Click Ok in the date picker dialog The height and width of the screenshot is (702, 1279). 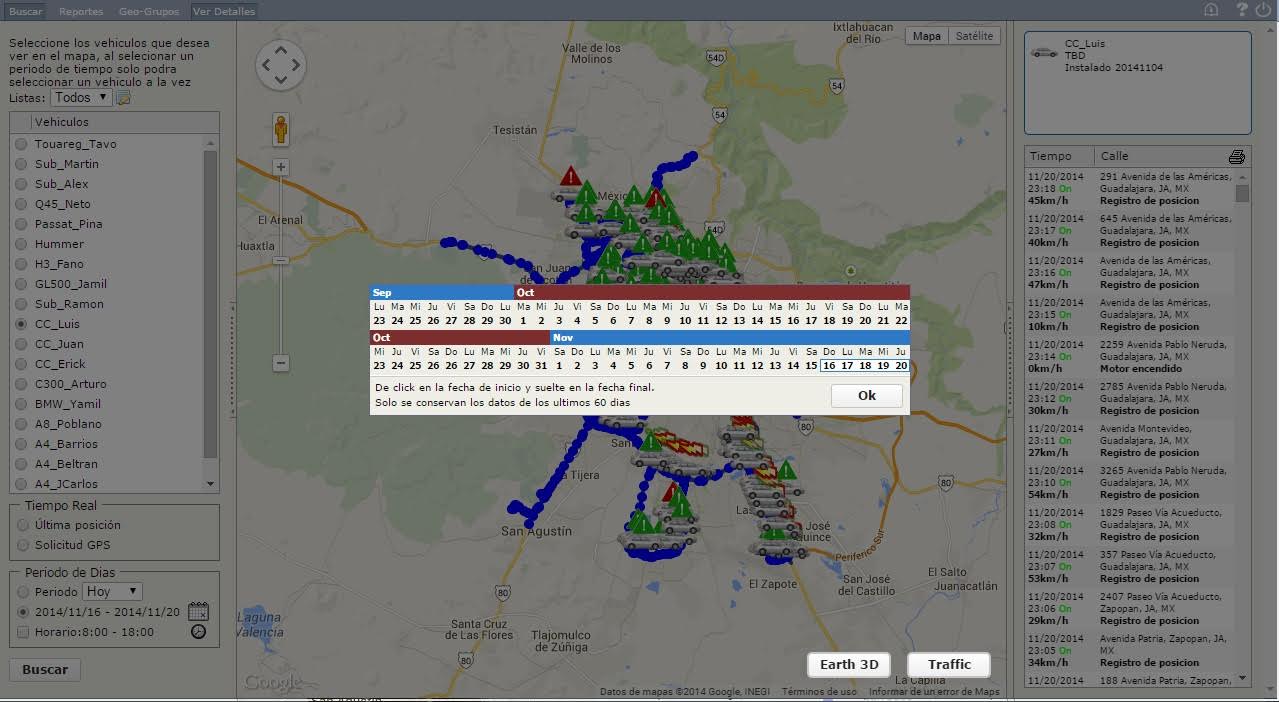[866, 395]
